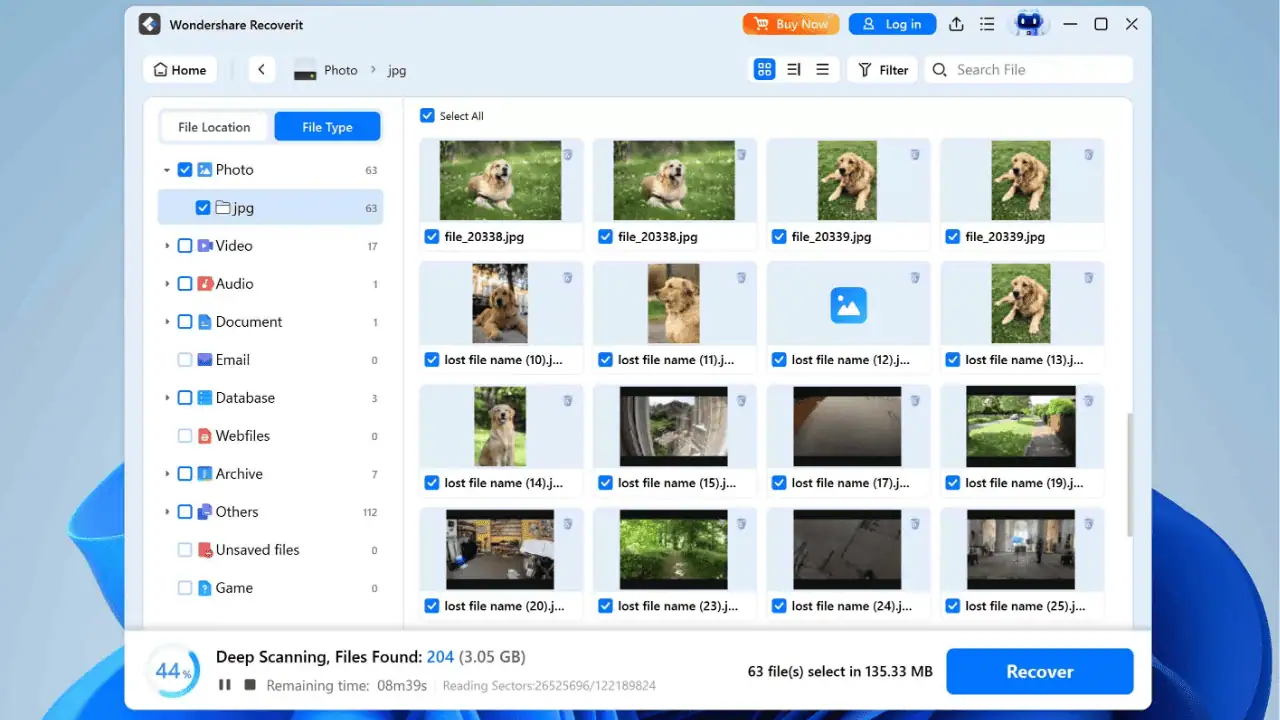Open lost file name (23) forest thumbnail
The image size is (1280, 720).
tap(674, 550)
